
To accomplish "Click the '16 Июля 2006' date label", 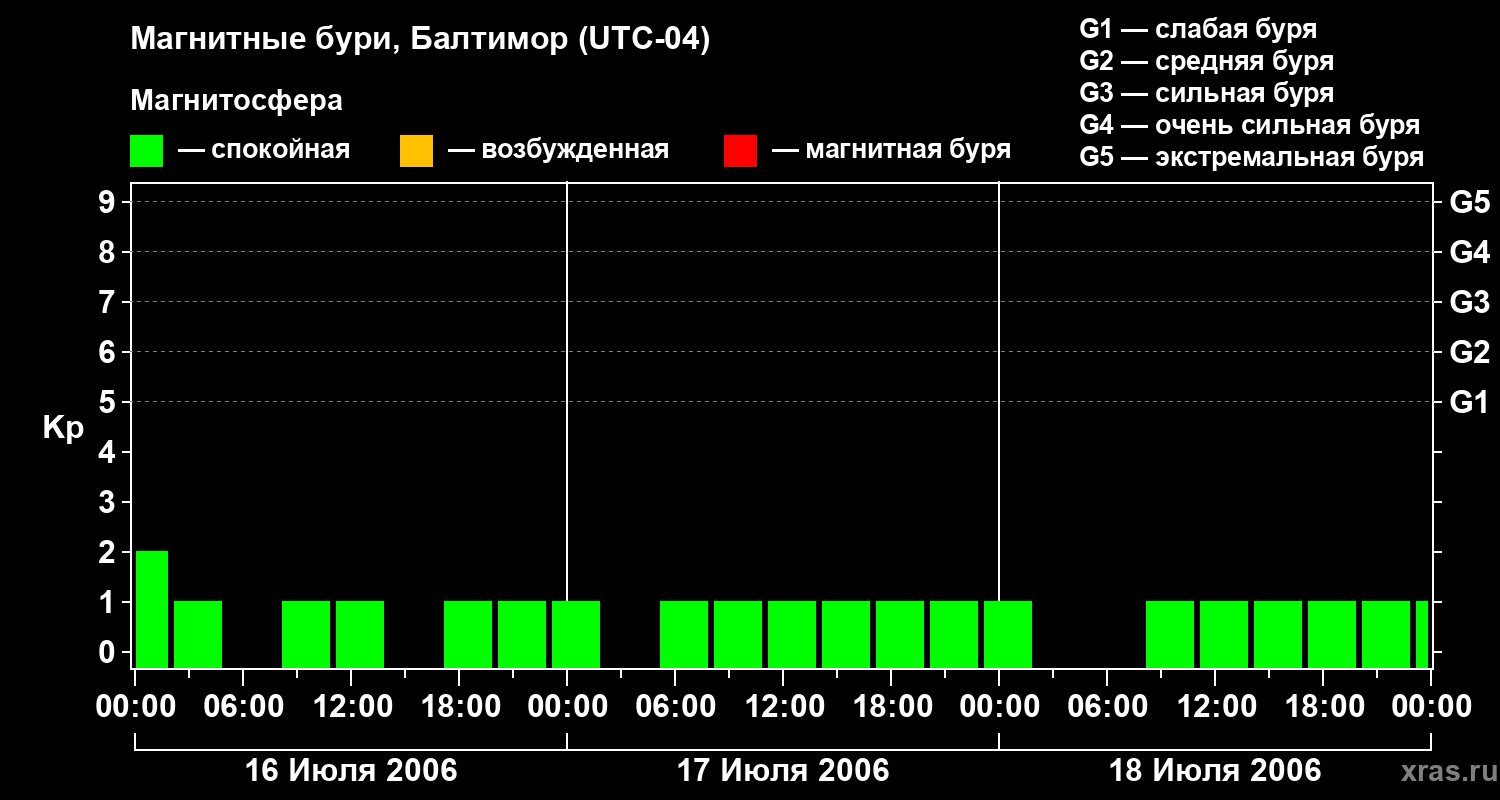I will pyautogui.click(x=351, y=771).
